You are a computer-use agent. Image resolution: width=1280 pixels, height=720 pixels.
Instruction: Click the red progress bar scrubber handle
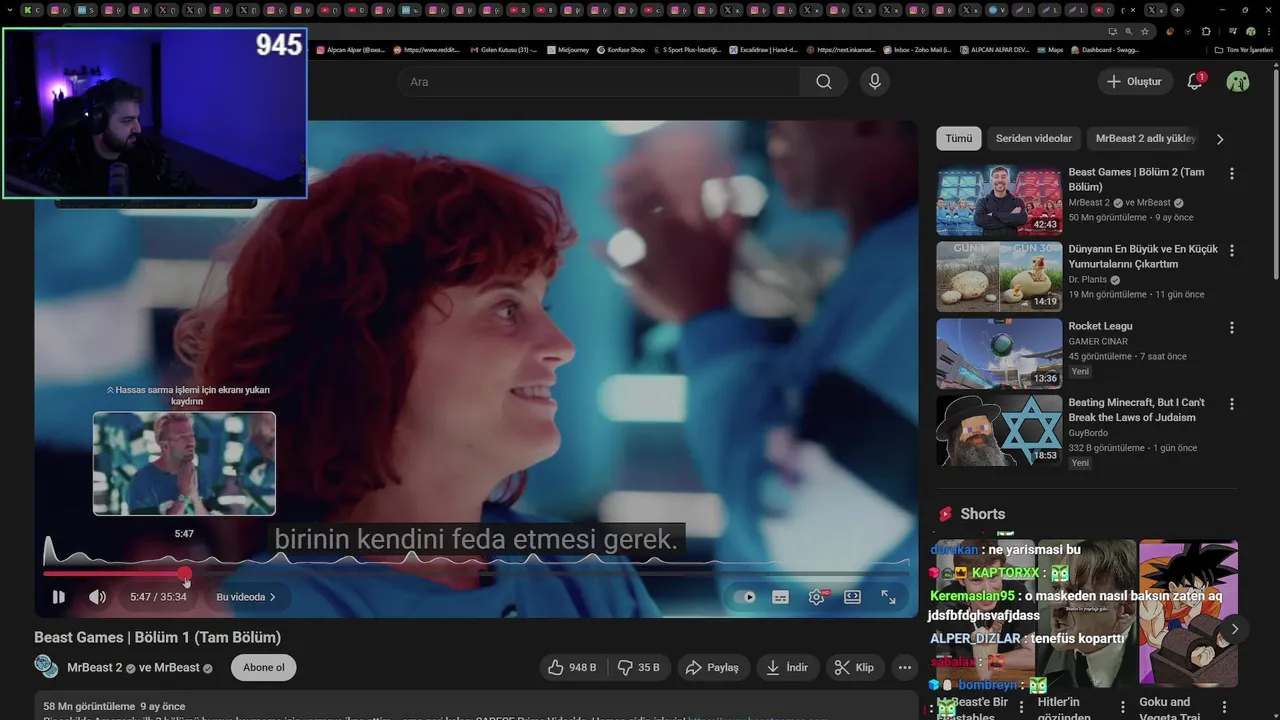click(x=185, y=574)
